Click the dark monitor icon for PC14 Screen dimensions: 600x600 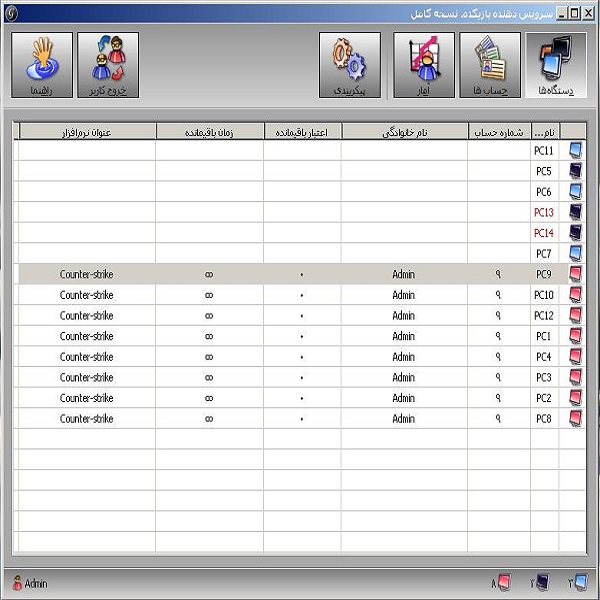coord(575,233)
